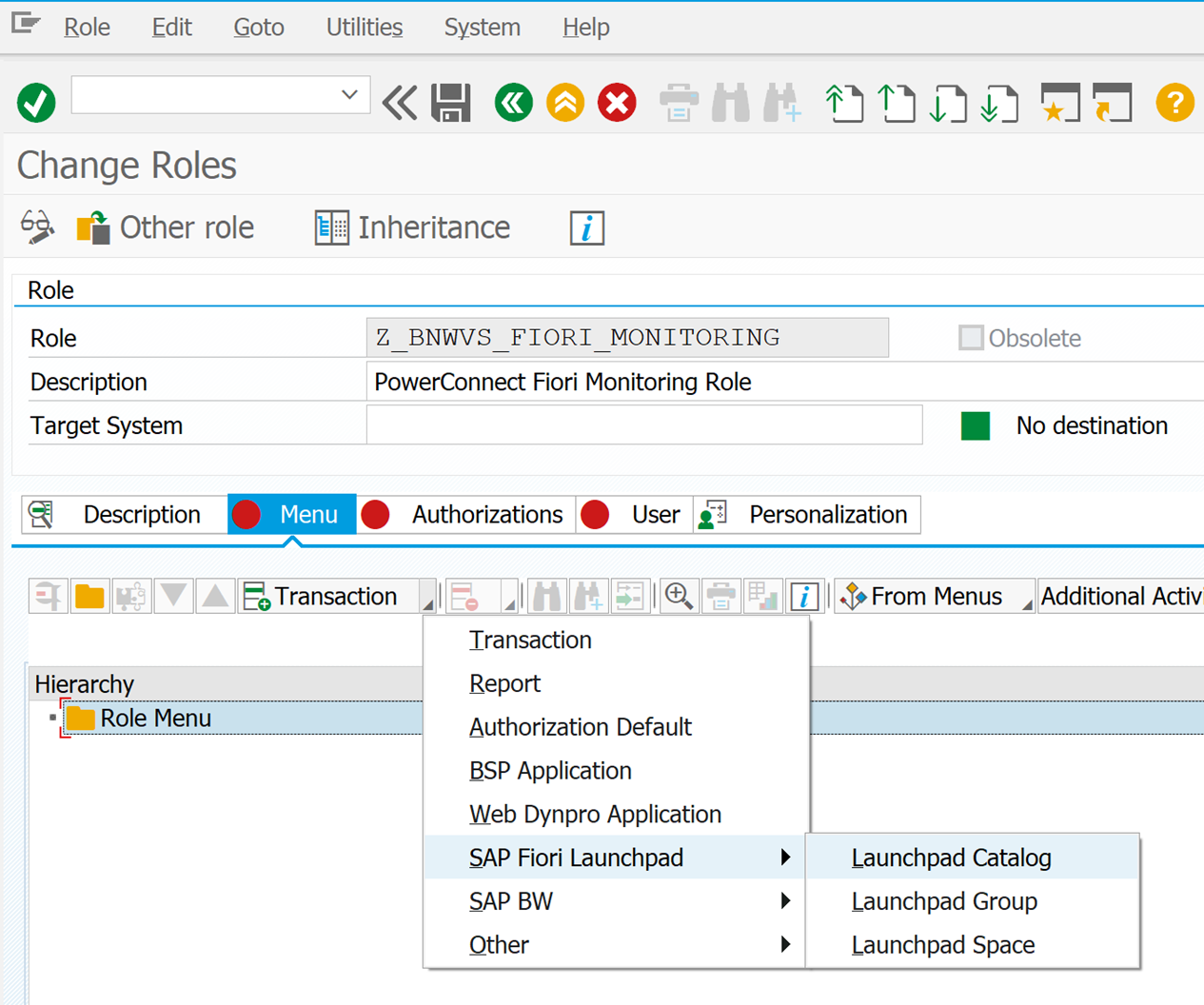The image size is (1204, 1005).
Task: Click the yellow Exit up-arrow icon
Action: tap(565, 103)
